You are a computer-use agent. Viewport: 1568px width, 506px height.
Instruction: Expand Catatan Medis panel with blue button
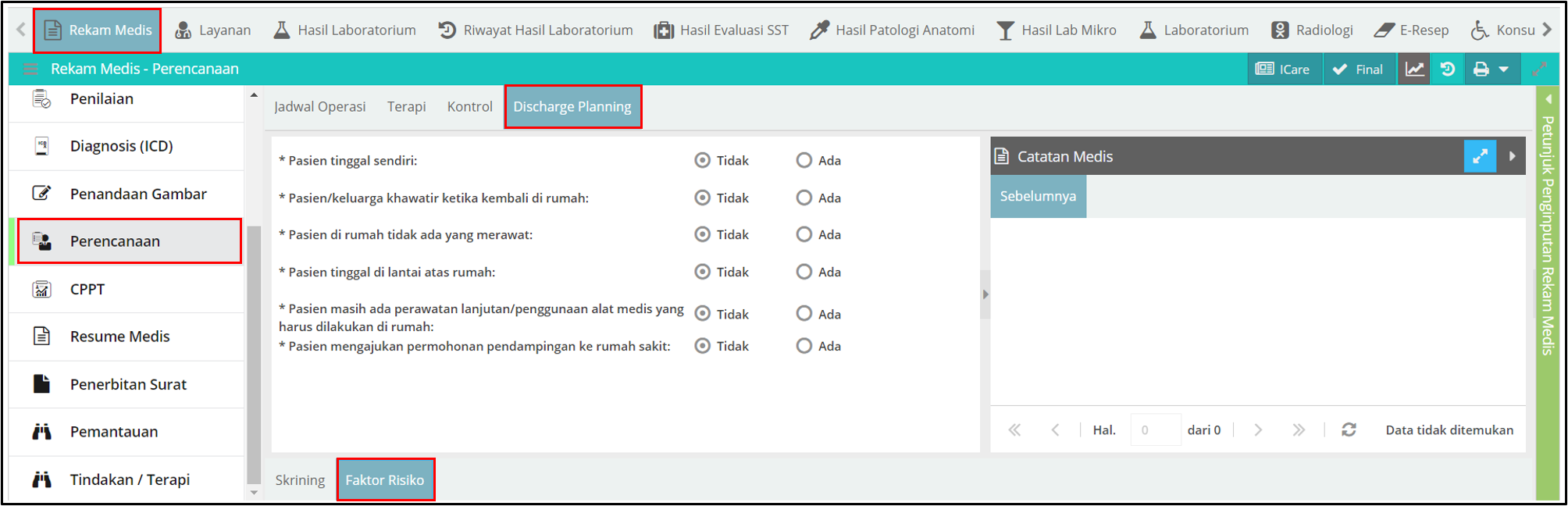click(1480, 156)
